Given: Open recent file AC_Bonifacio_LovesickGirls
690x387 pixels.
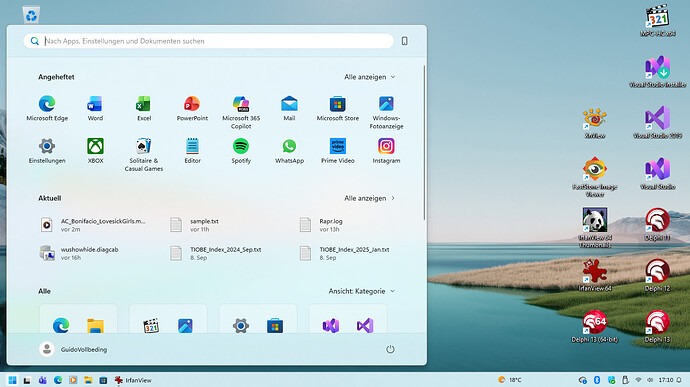Looking at the screenshot, I should [93, 225].
